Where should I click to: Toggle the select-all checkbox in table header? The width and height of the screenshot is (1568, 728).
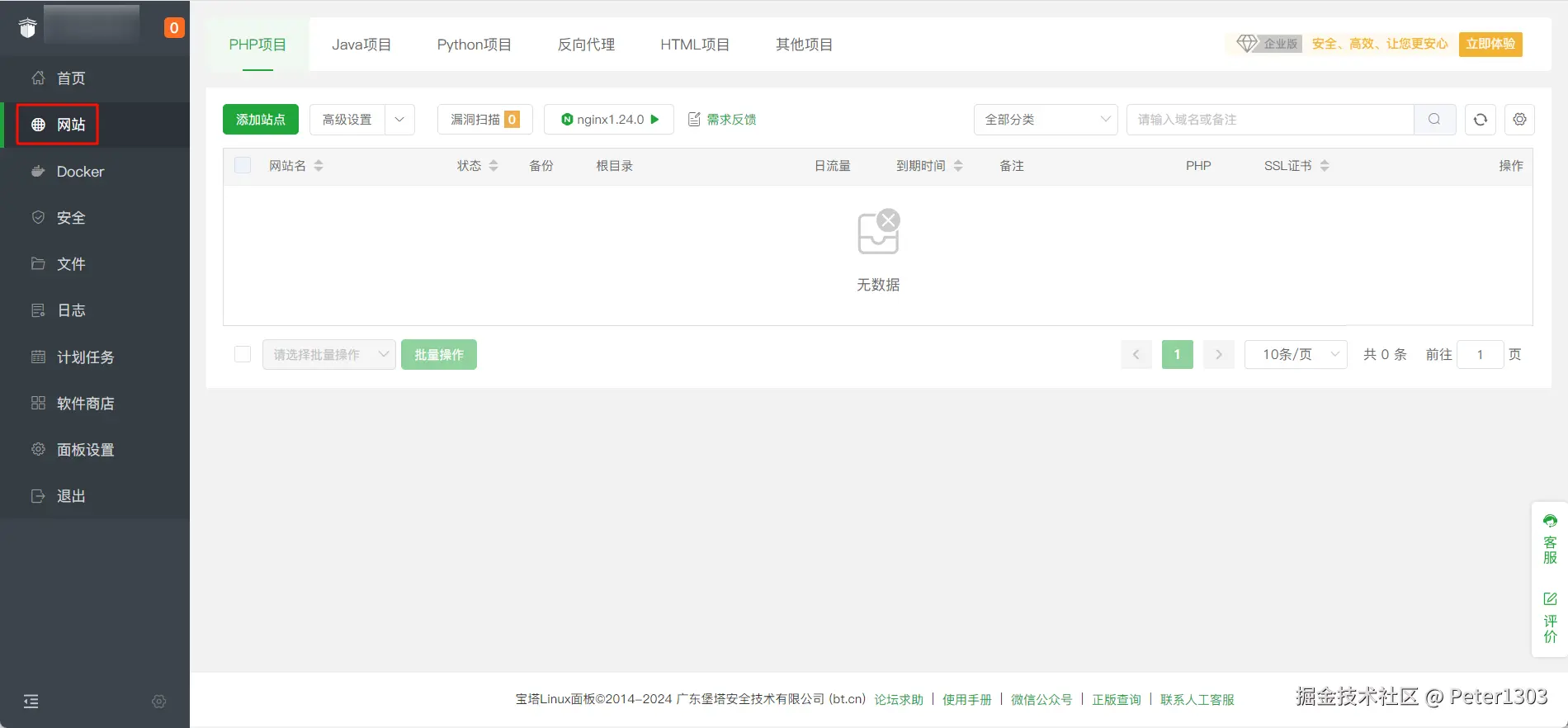pos(243,165)
